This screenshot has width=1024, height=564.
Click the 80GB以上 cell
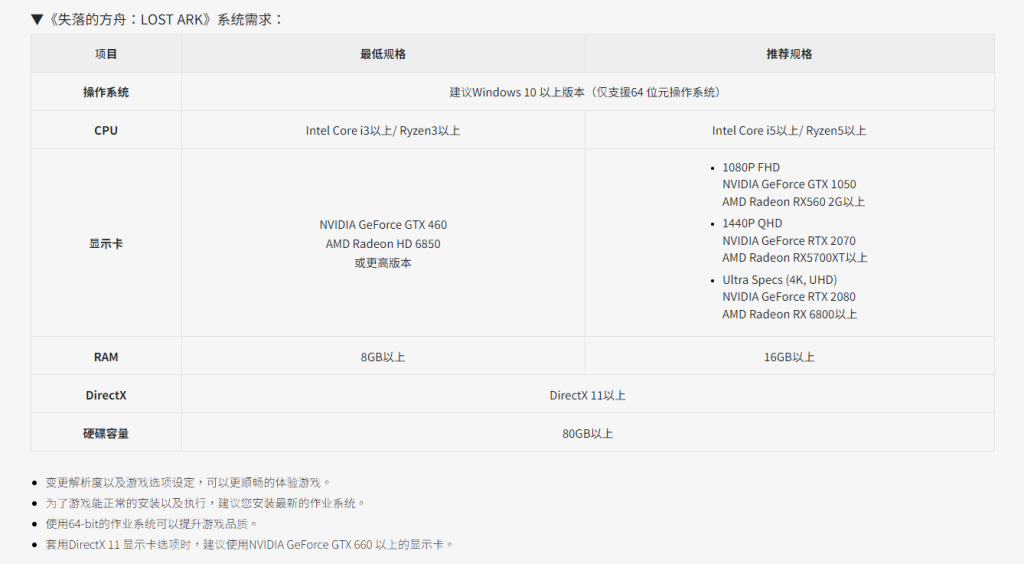[x=587, y=433]
